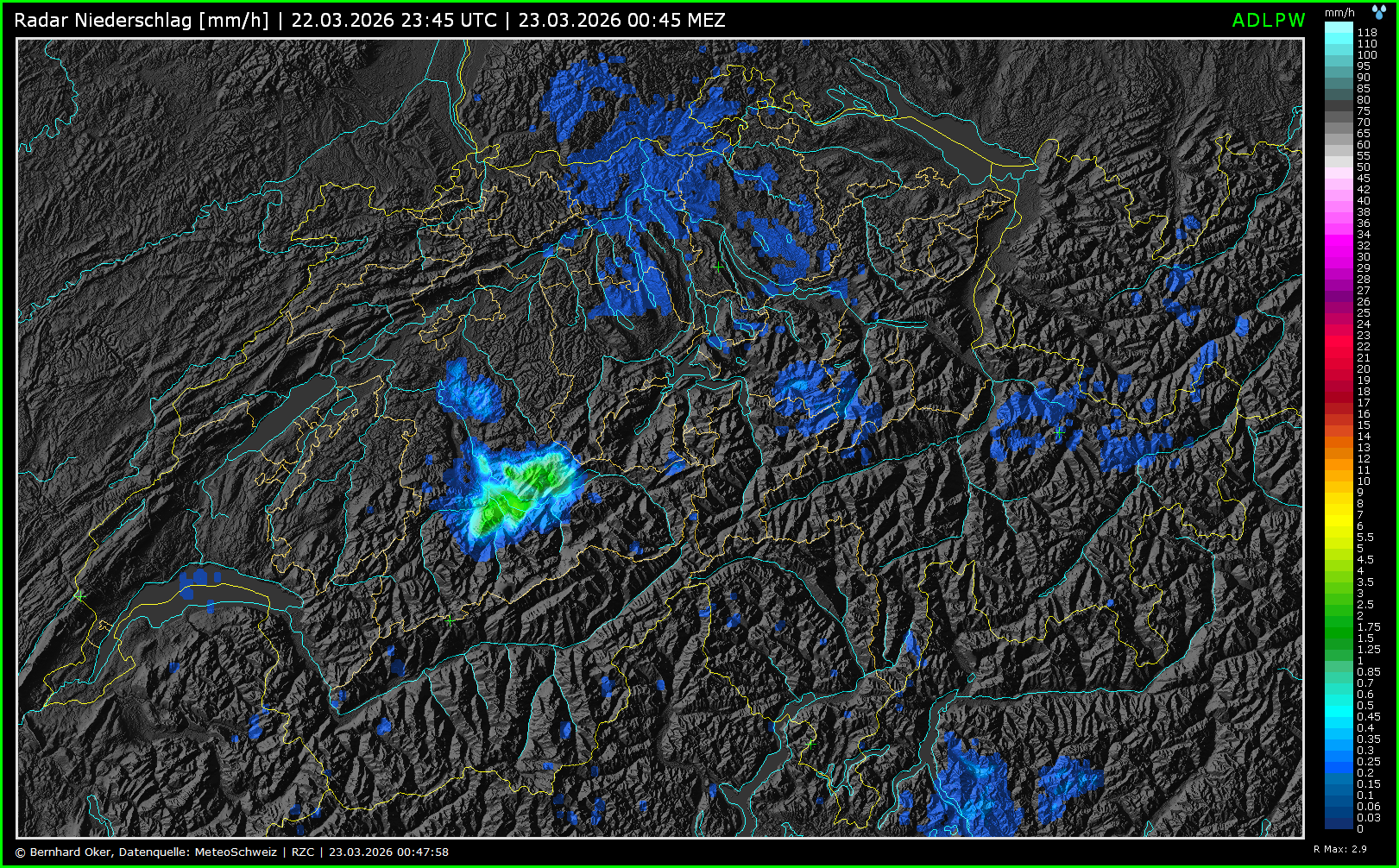Click the blue raindrops icon above legend

(x=1379, y=12)
